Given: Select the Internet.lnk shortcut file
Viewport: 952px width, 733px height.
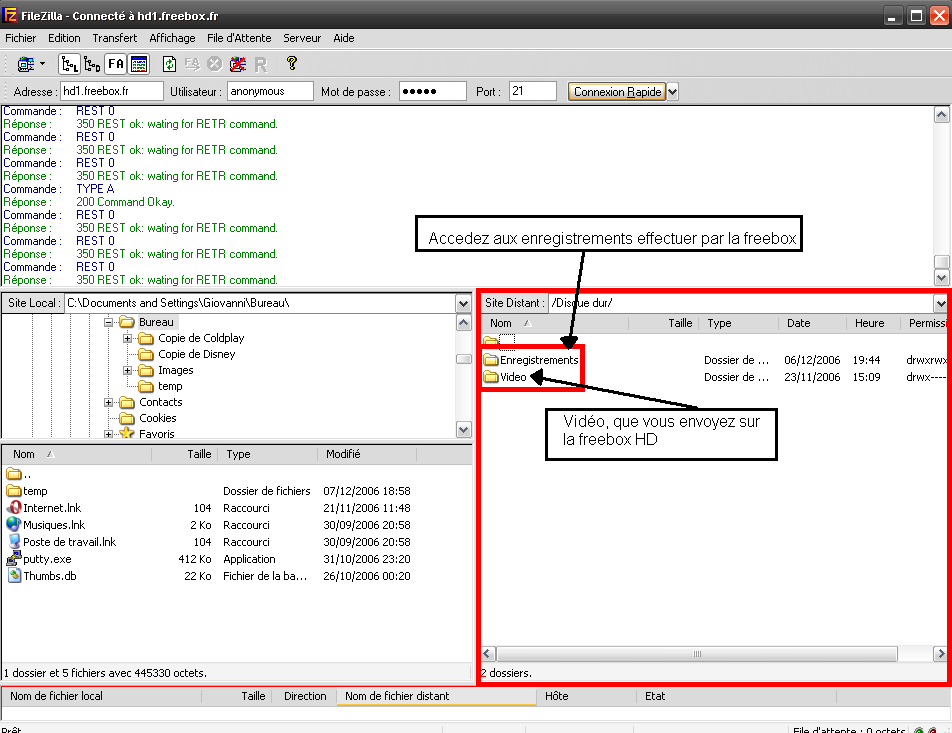Looking at the screenshot, I should [52, 508].
